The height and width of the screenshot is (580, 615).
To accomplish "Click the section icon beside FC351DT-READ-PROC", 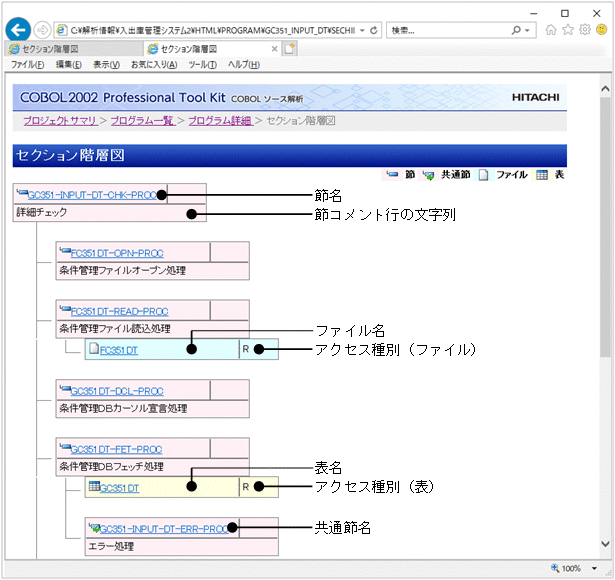I will [65, 309].
